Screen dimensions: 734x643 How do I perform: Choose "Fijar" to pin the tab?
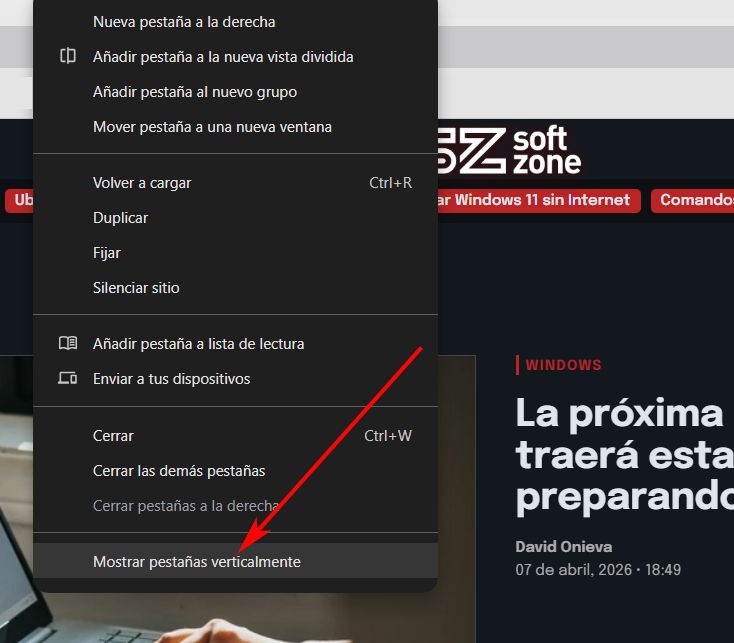(235, 253)
